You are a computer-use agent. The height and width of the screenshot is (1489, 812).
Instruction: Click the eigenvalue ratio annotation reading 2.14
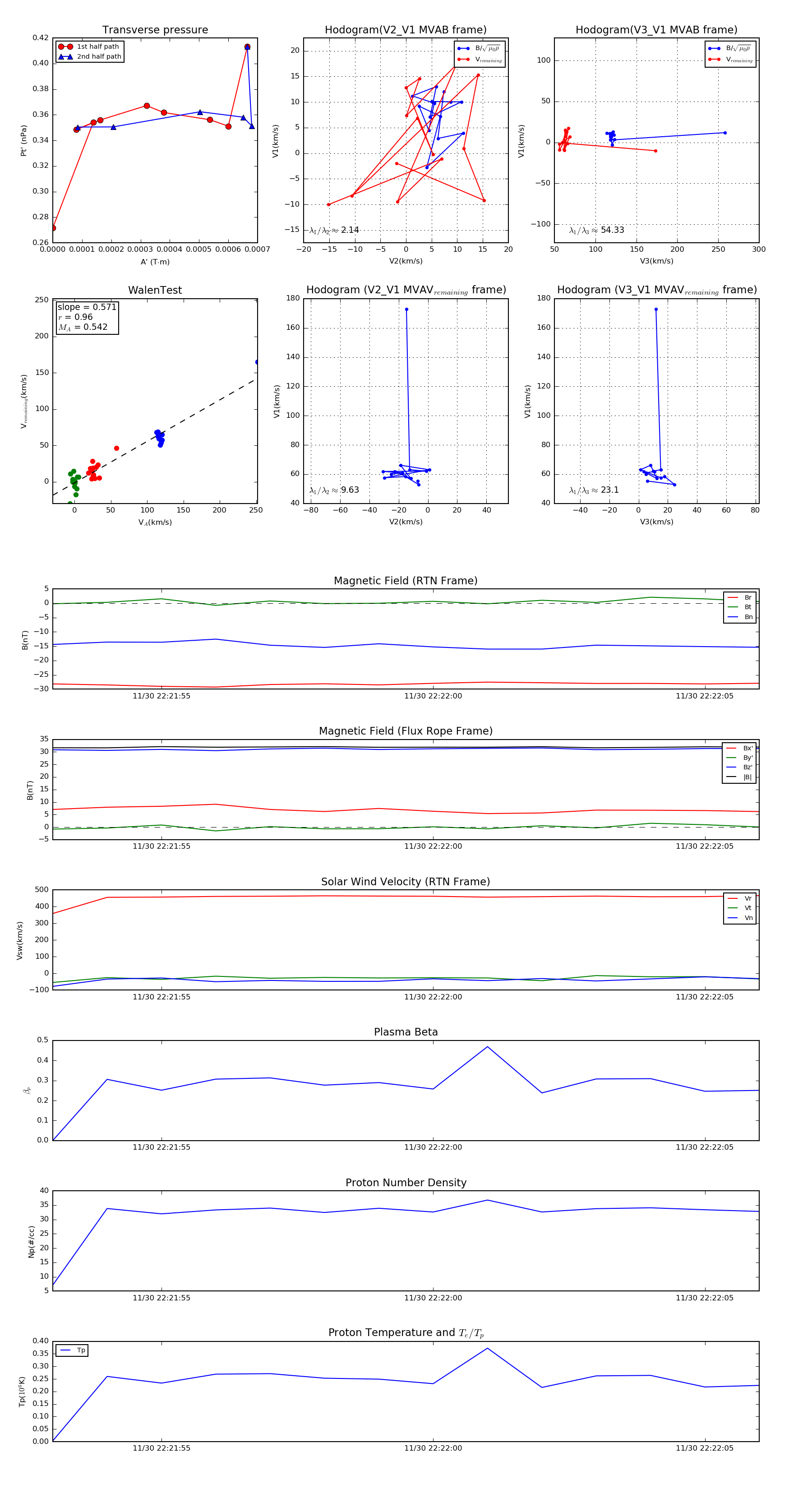334,230
